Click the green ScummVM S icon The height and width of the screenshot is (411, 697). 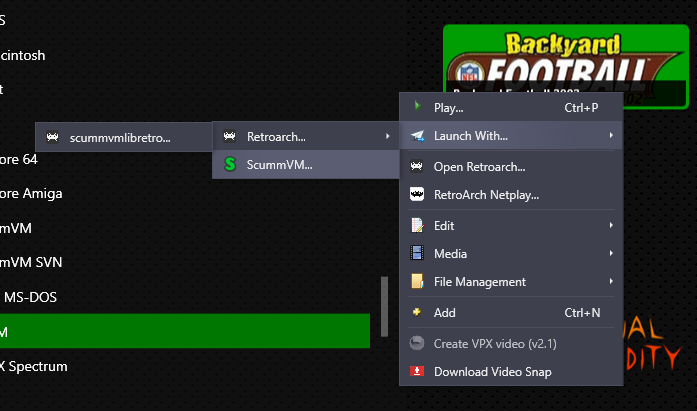coord(230,164)
